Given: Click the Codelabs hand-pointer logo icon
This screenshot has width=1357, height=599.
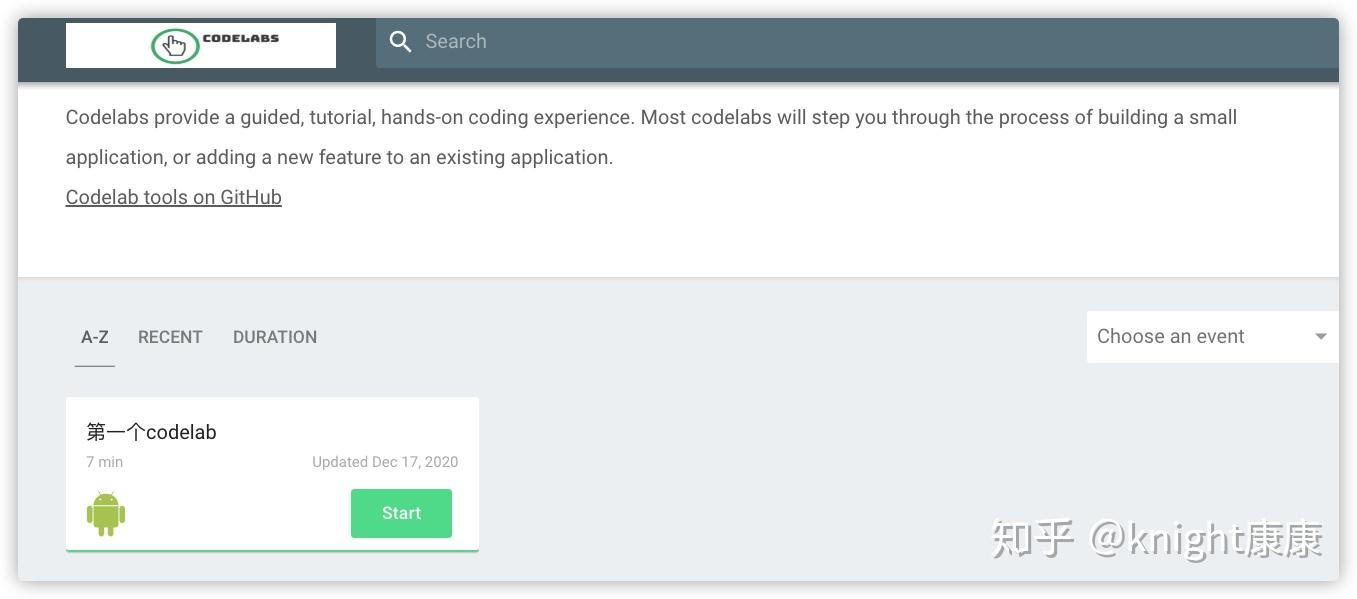Looking at the screenshot, I should coord(175,46).
